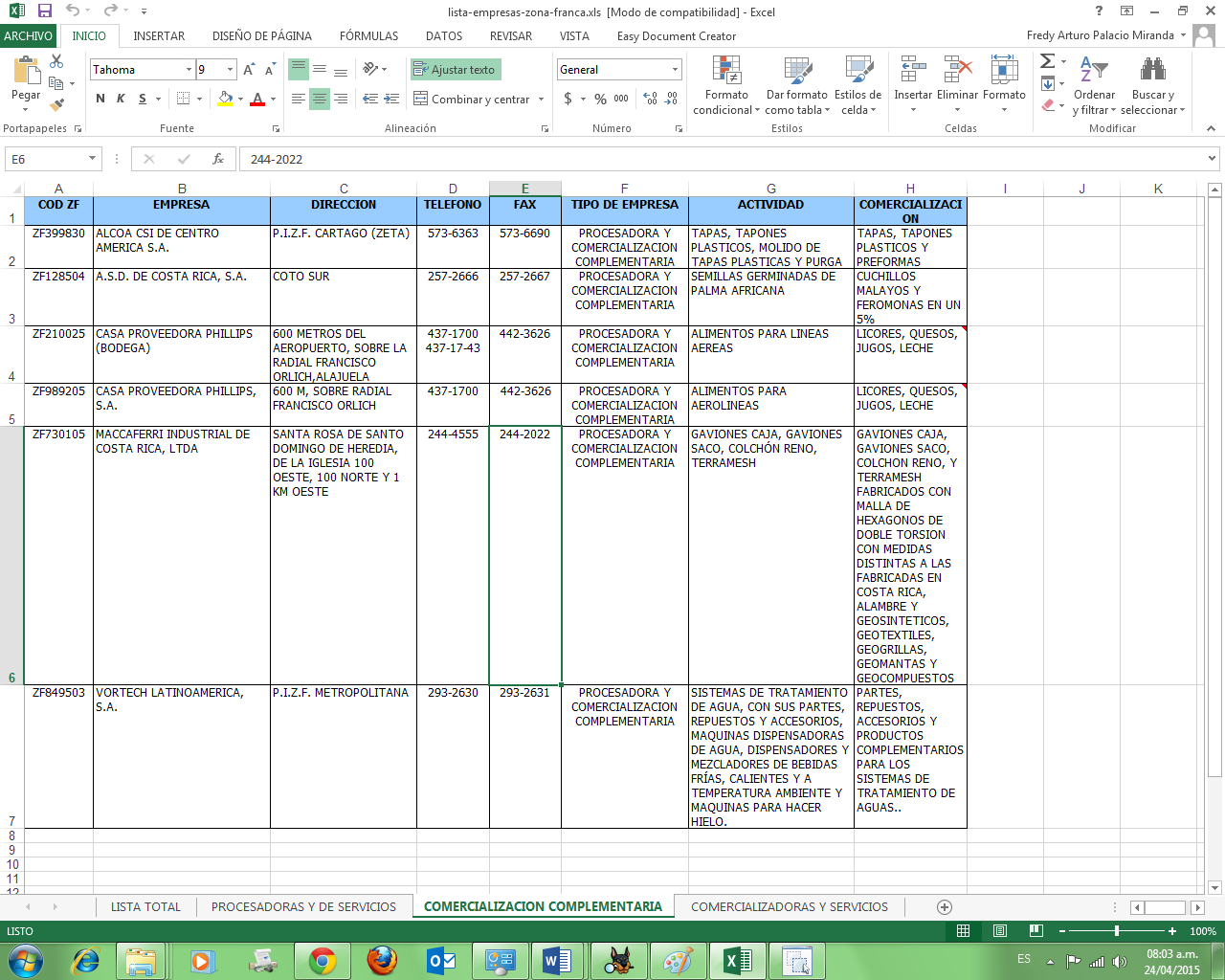This screenshot has height=980, width=1225.
Task: Switch to Page Break Preview icon
Action: point(1036,930)
